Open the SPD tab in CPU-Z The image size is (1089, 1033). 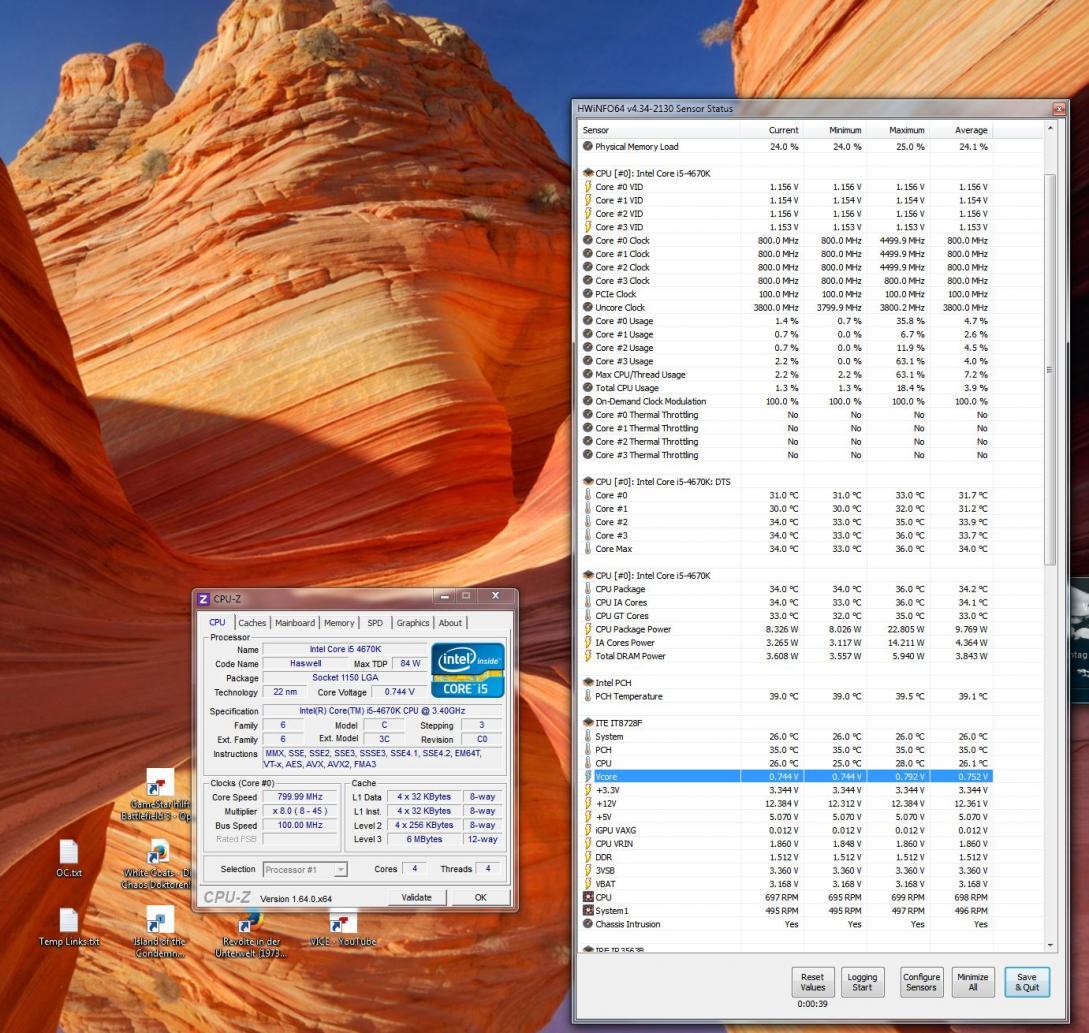(375, 623)
